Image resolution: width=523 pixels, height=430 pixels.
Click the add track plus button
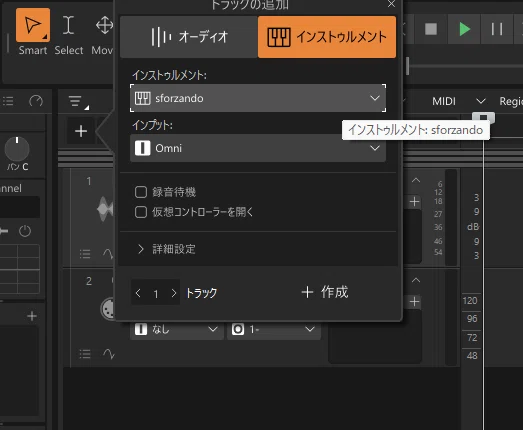pyautogui.click(x=81, y=131)
